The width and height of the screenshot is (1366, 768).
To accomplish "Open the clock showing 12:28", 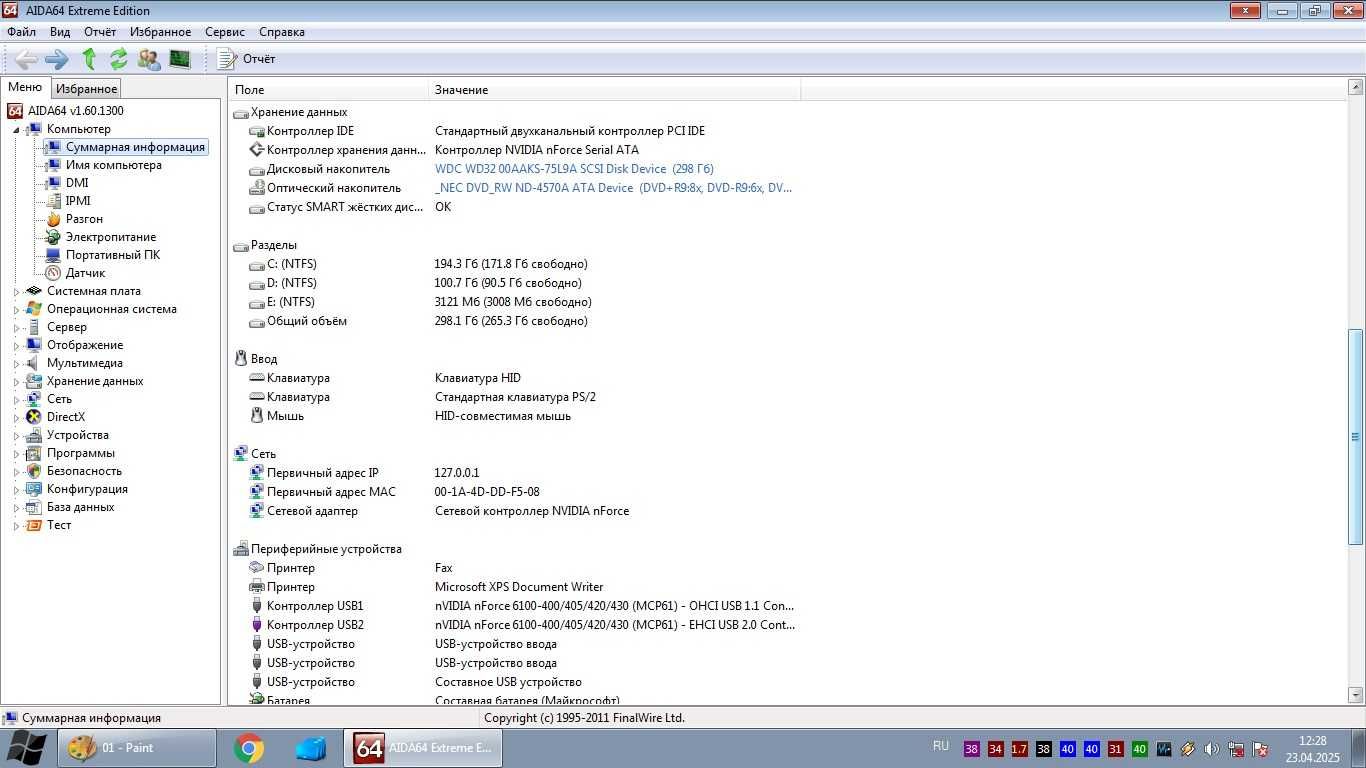I will [1312, 748].
